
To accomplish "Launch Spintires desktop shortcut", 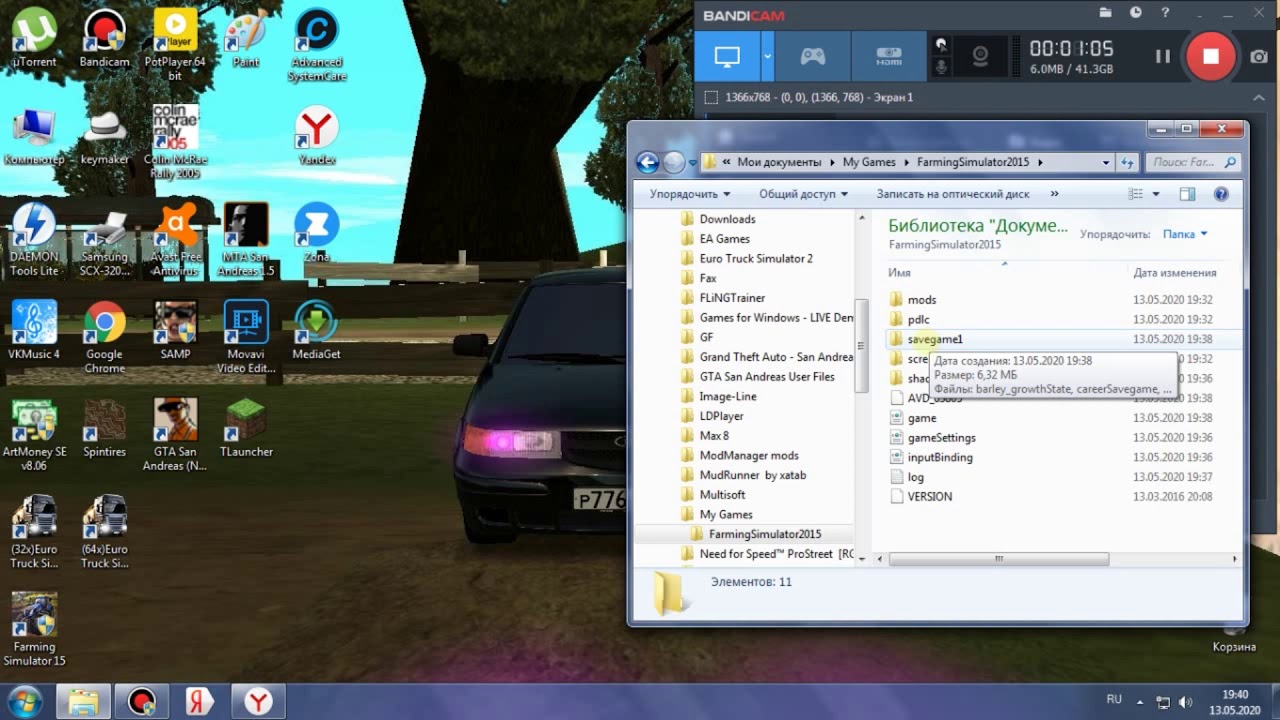I will (x=104, y=428).
